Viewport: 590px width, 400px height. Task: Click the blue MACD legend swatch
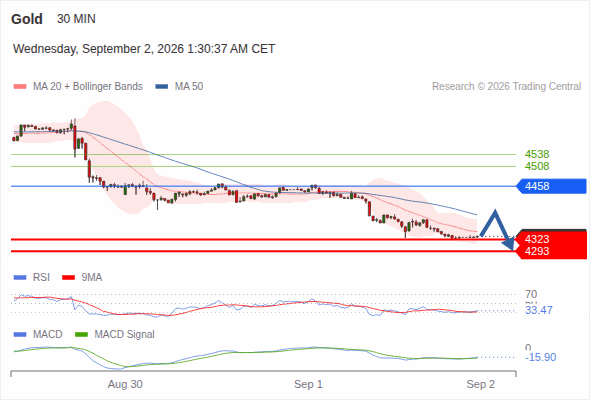20,335
